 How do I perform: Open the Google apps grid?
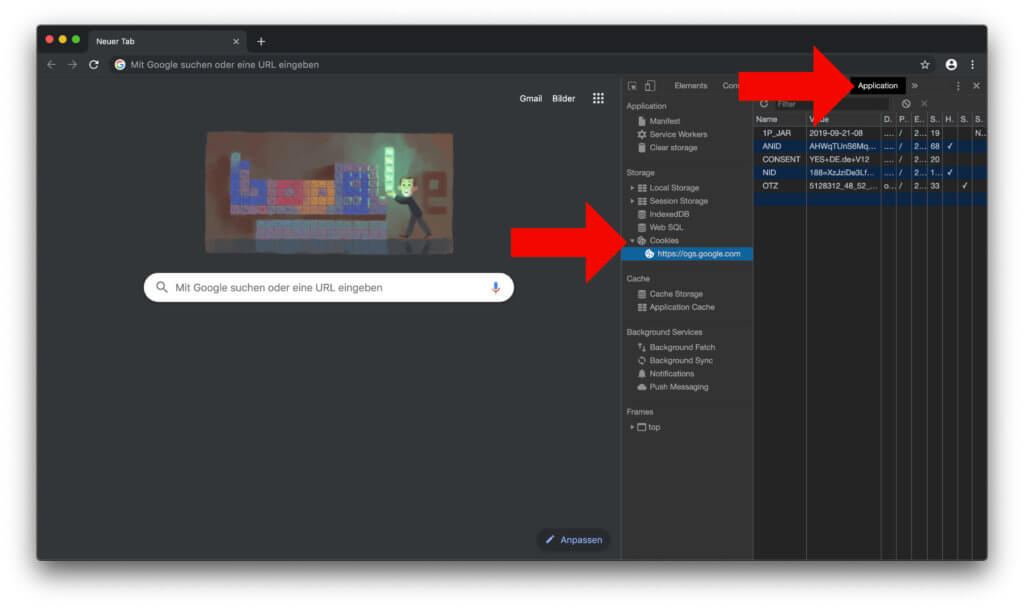(x=598, y=99)
